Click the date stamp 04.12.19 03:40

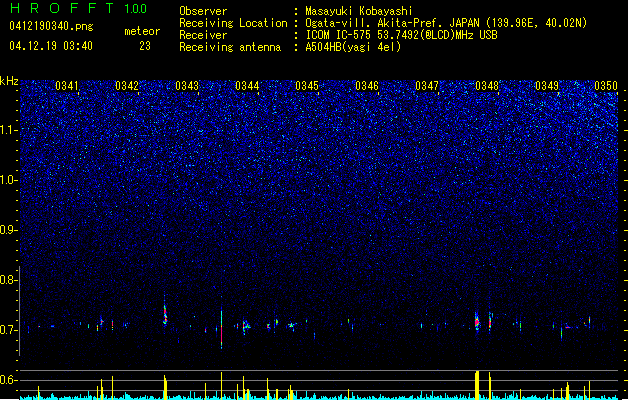[x=51, y=46]
